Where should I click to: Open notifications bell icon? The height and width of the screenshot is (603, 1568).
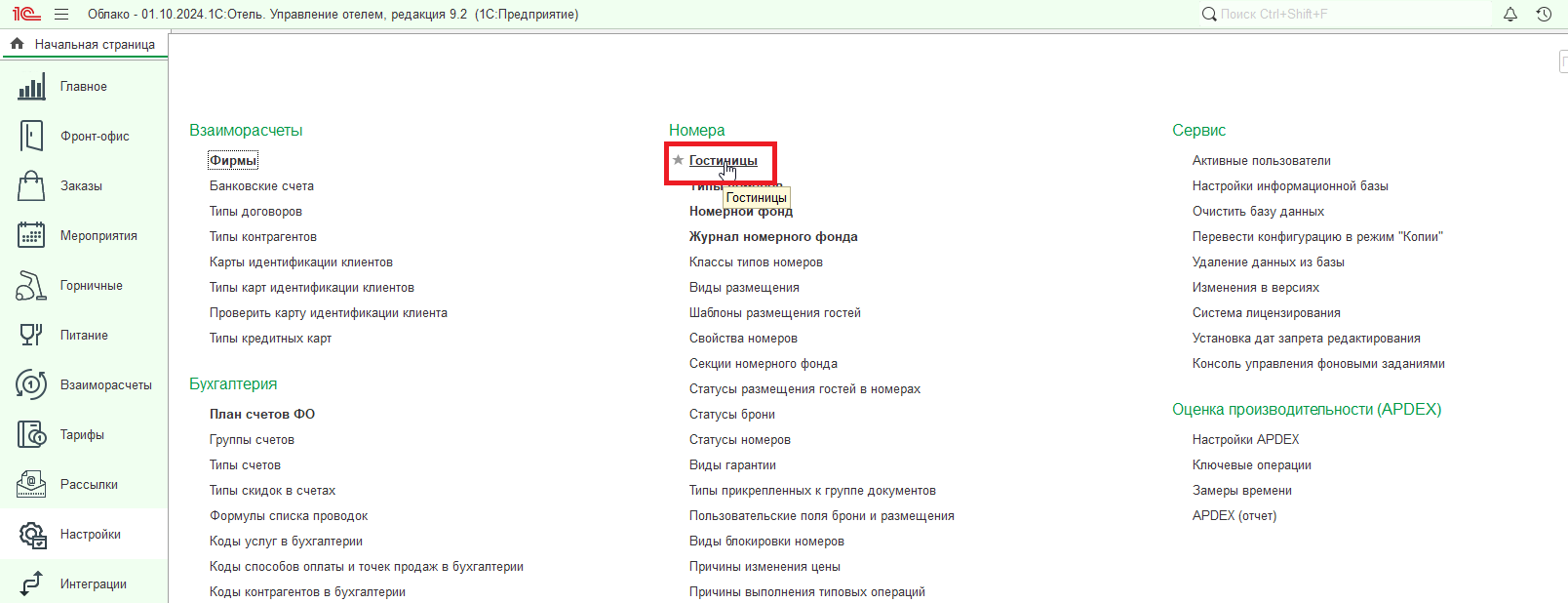point(1510,15)
